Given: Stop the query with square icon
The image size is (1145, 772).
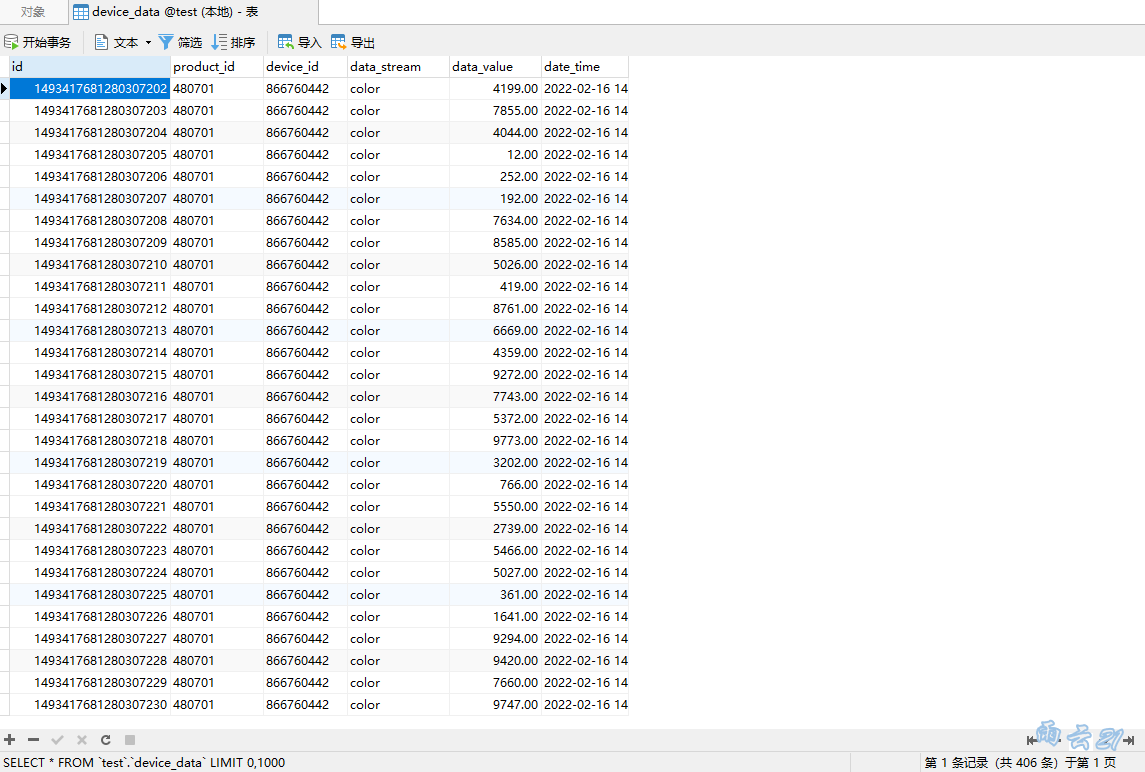Looking at the screenshot, I should [130, 740].
